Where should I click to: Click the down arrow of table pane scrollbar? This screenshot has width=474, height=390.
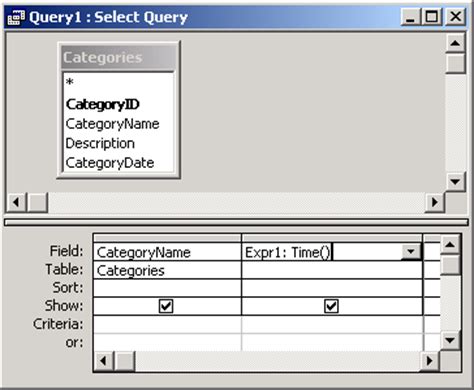click(x=455, y=182)
